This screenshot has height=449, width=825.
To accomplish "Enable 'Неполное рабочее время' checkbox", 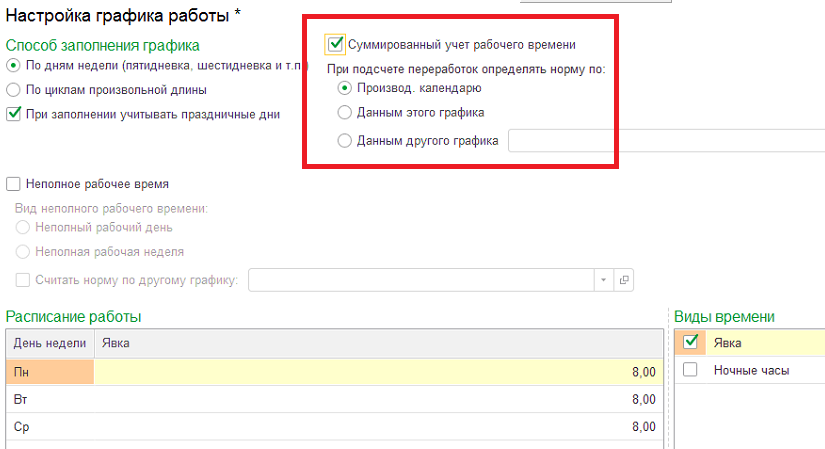I will point(13,184).
